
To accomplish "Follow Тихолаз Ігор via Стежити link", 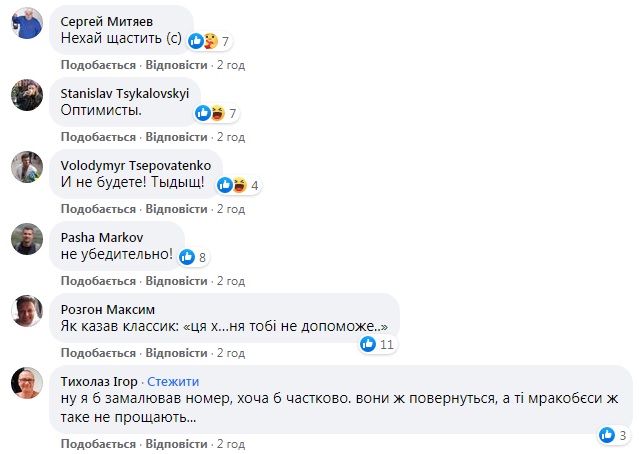I will (x=174, y=381).
